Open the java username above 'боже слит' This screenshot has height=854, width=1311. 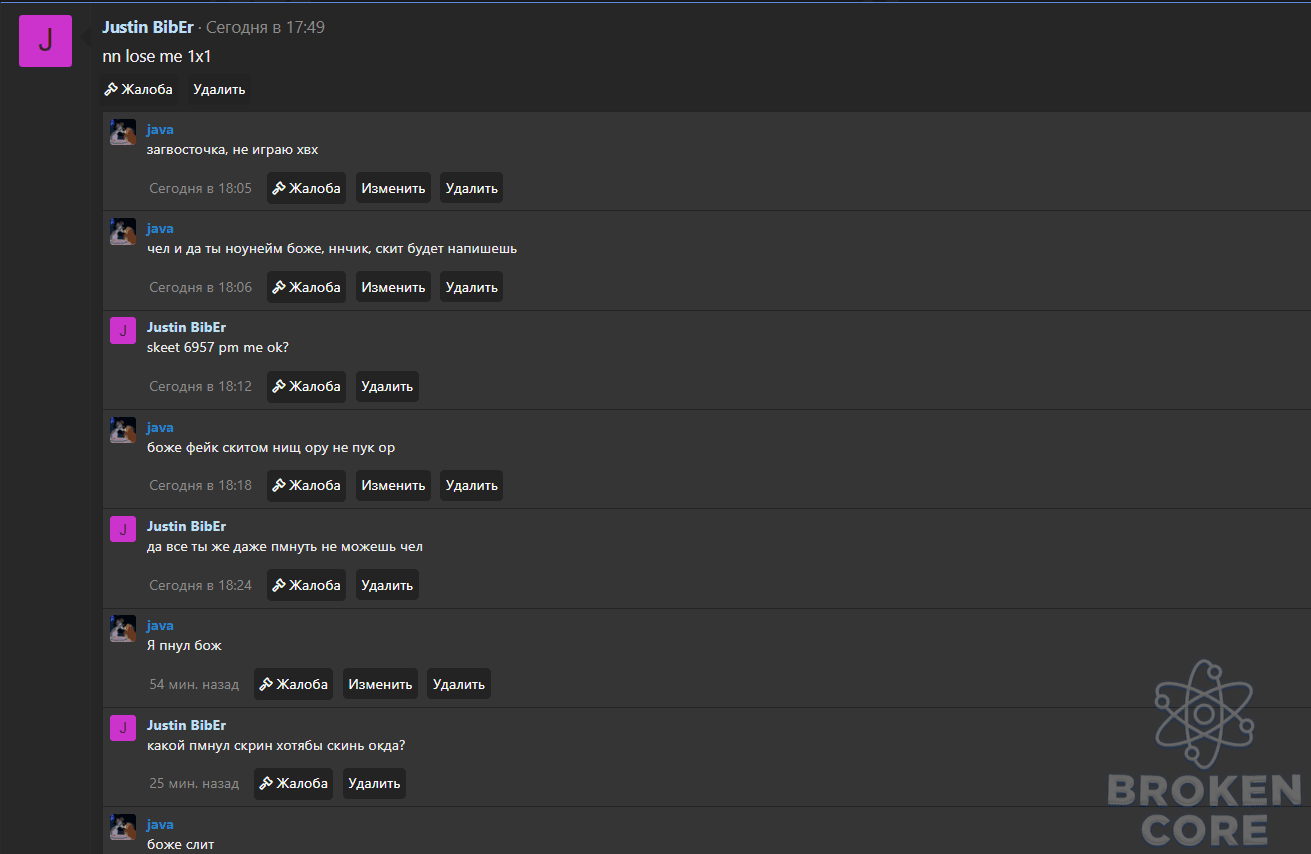pyautogui.click(x=160, y=824)
